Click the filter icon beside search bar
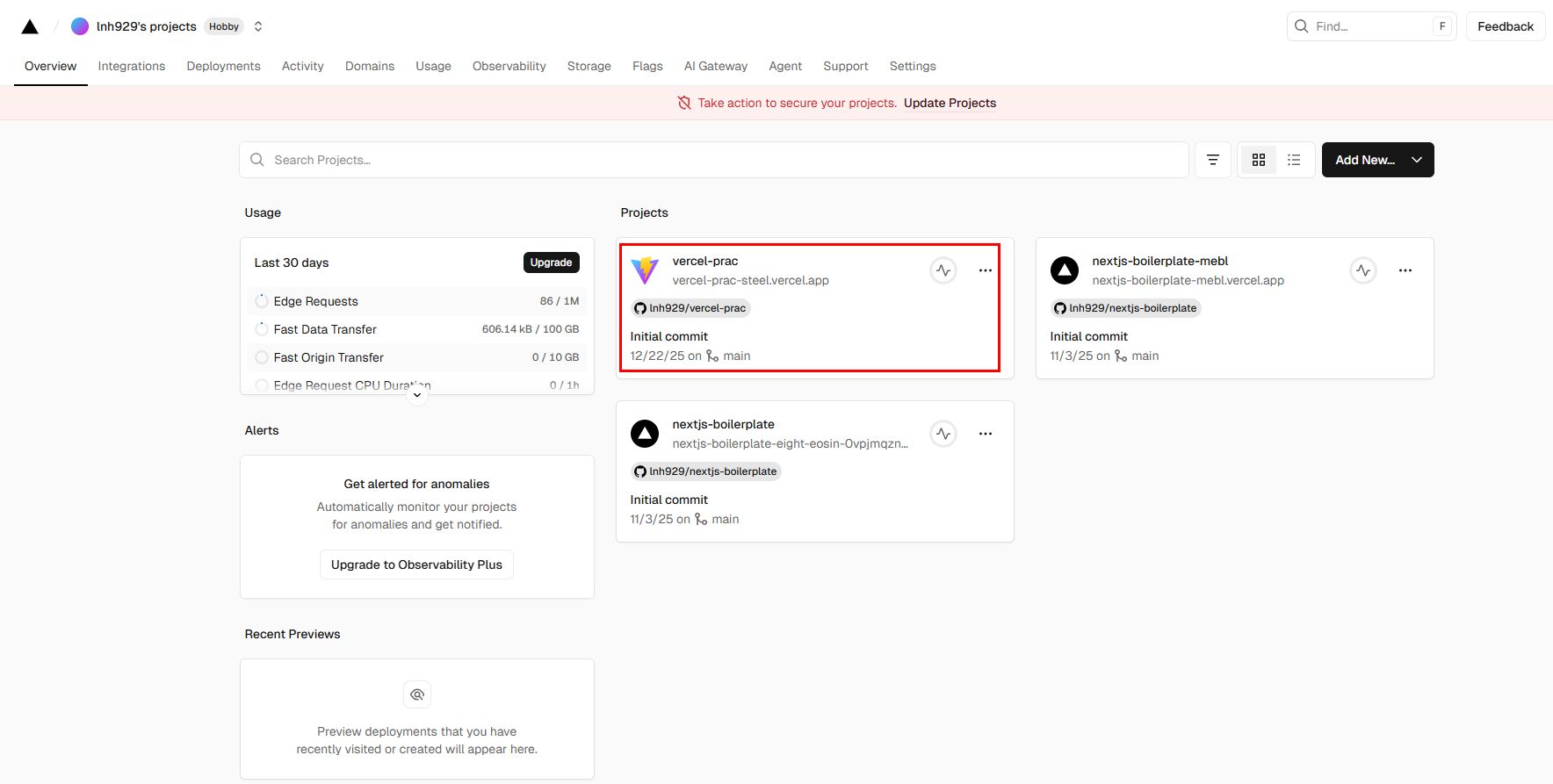 pyautogui.click(x=1213, y=160)
